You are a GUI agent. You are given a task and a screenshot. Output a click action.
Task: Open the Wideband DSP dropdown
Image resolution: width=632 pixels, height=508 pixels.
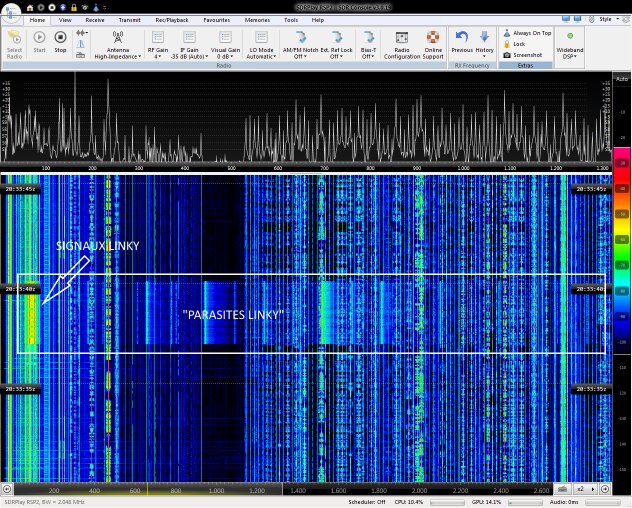570,45
